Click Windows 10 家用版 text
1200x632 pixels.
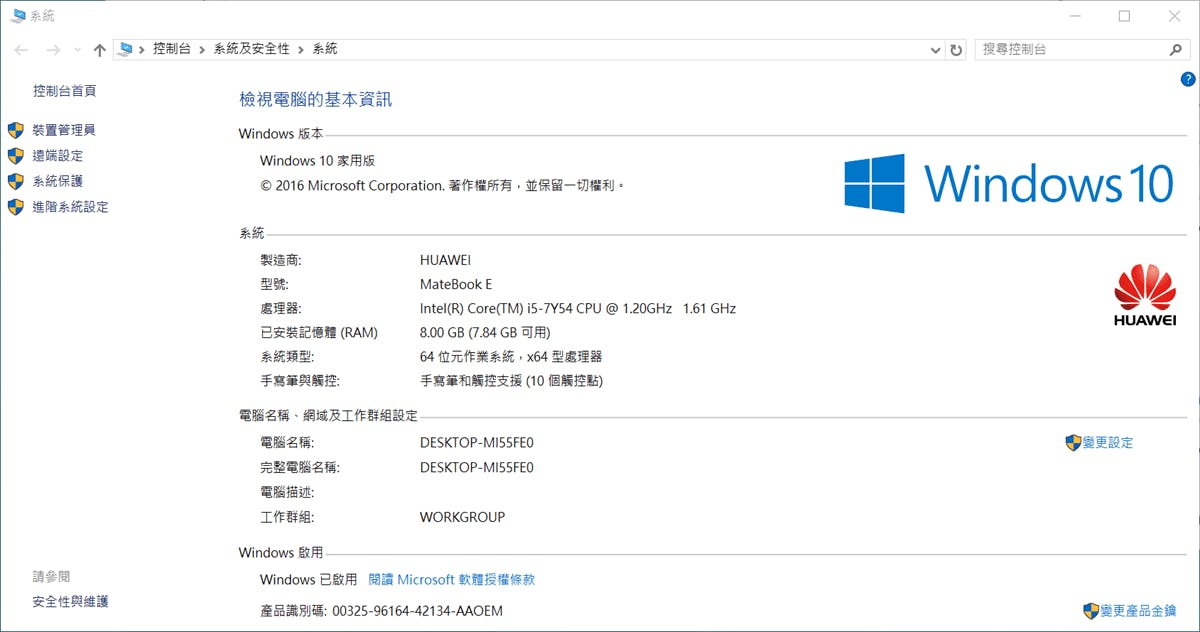pos(317,160)
